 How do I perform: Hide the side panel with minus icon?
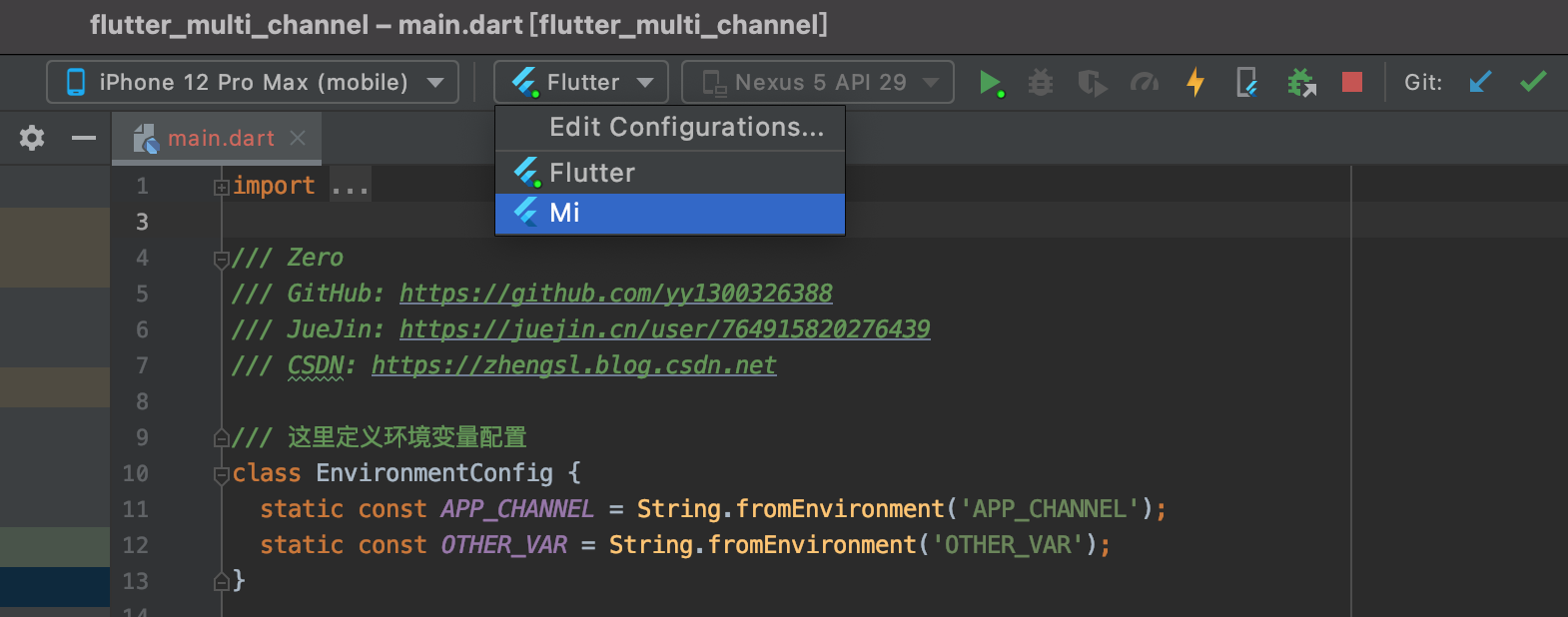point(84,138)
